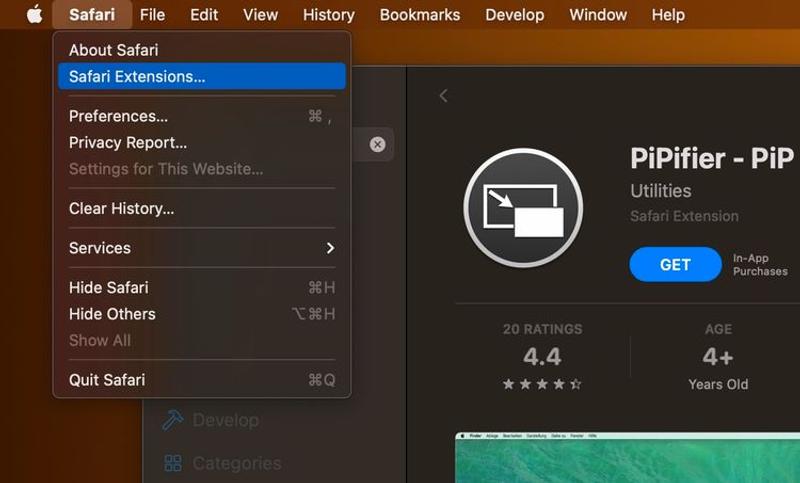Click GET to download PiPifier
Screen dimensions: 800x483
click(x=675, y=264)
